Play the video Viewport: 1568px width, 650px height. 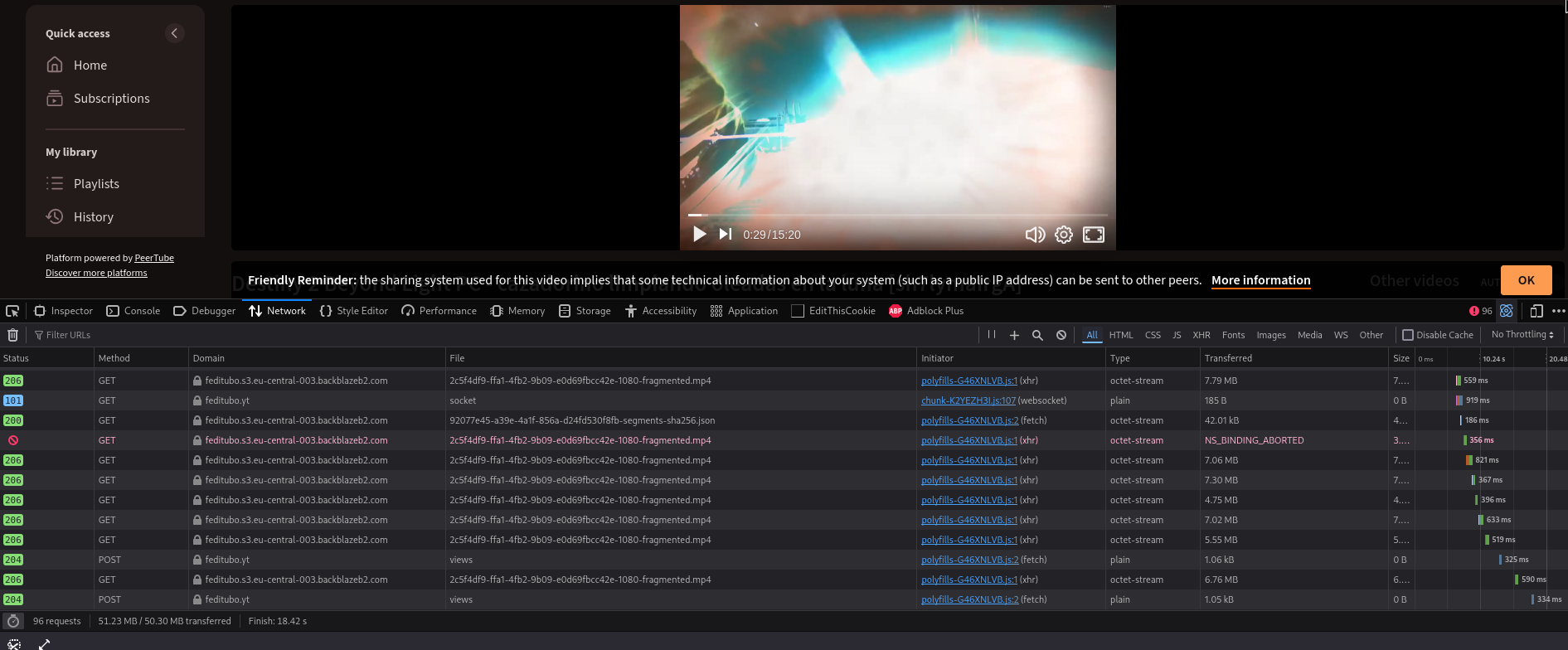tap(699, 235)
